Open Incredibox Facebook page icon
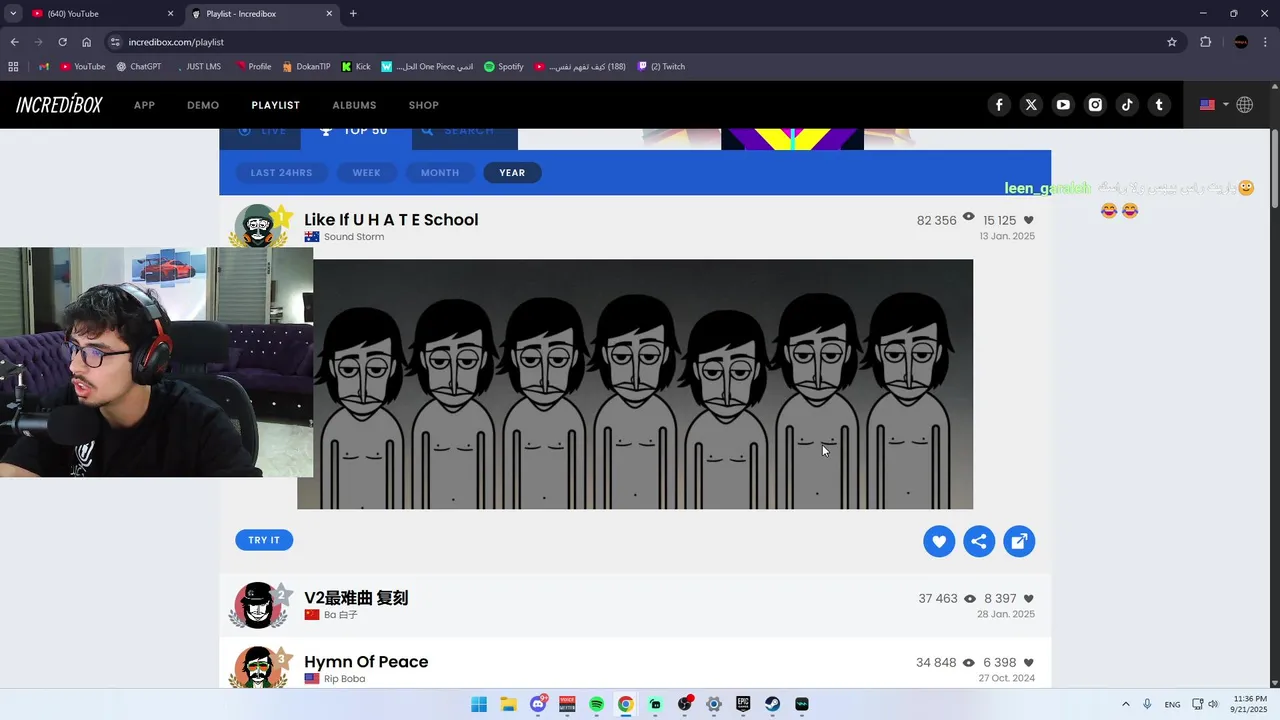 [x=999, y=105]
